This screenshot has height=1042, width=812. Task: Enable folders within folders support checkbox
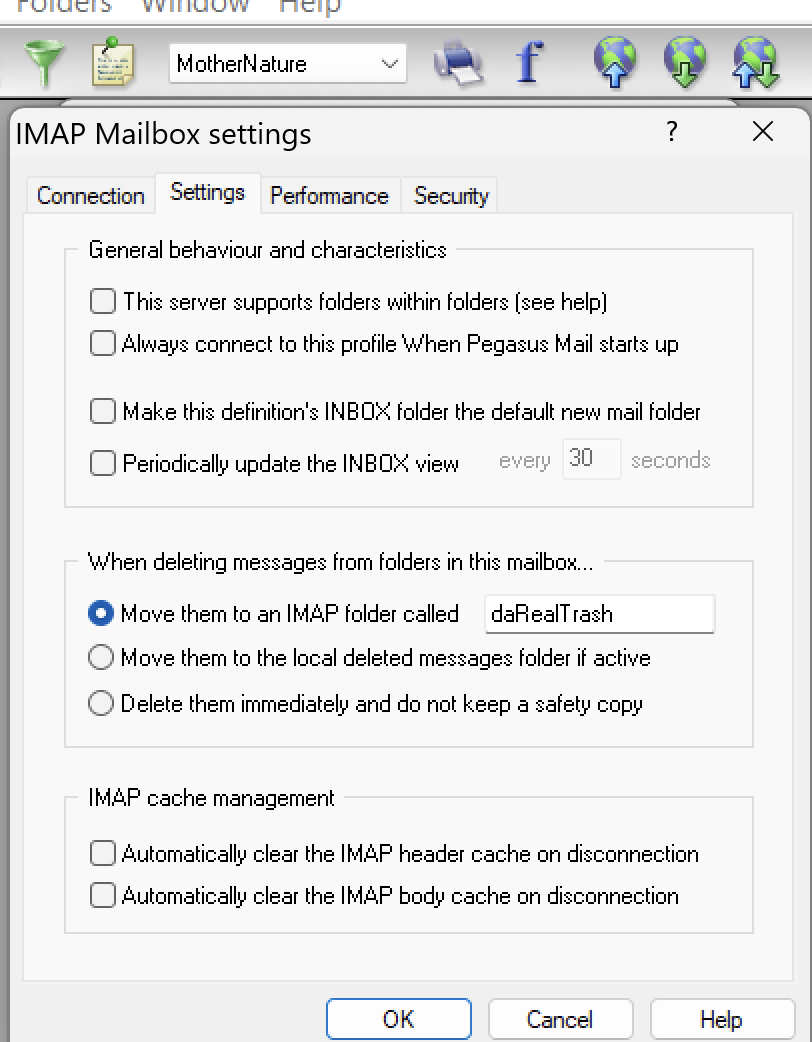[103, 301]
